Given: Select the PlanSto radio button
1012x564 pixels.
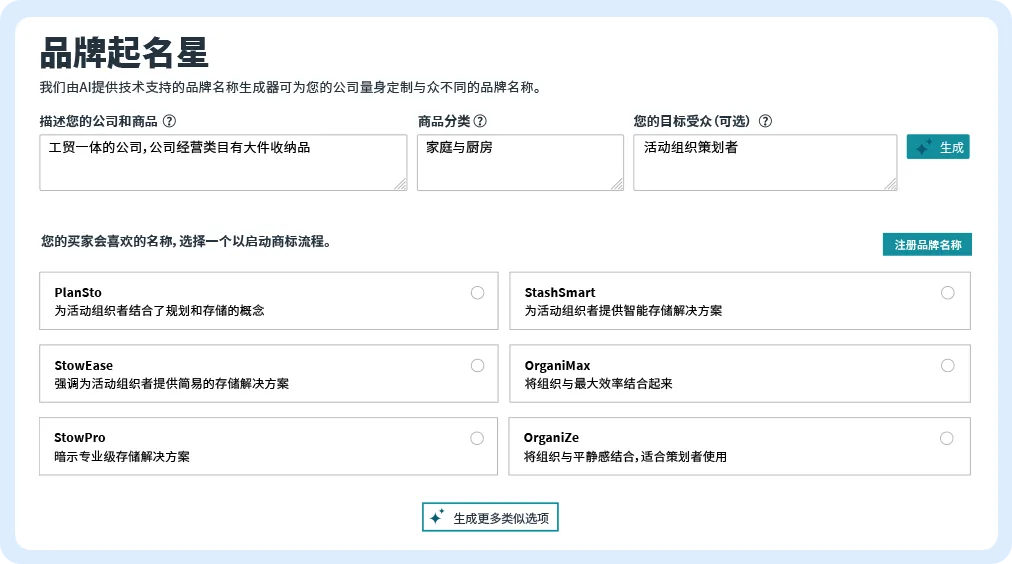Looking at the screenshot, I should pos(477,293).
